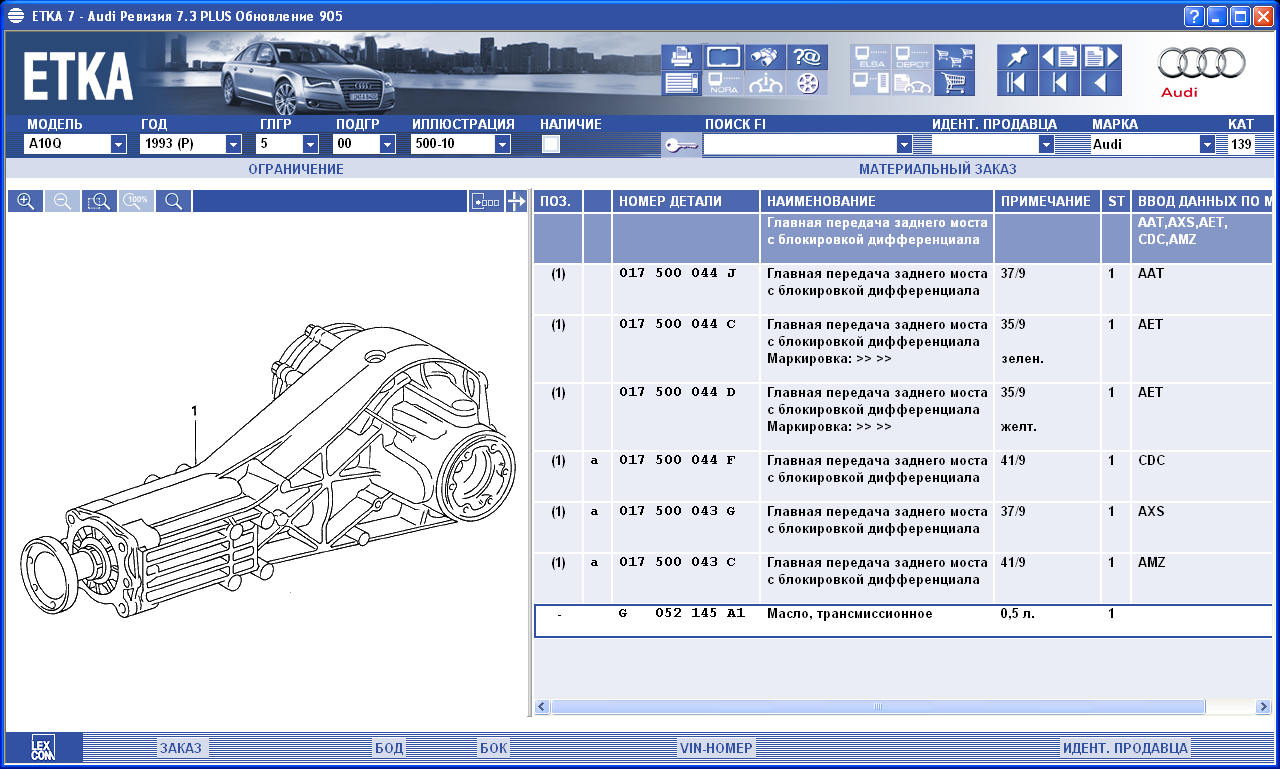Jump to first item navigation icon
1280x769 pixels.
1017,83
